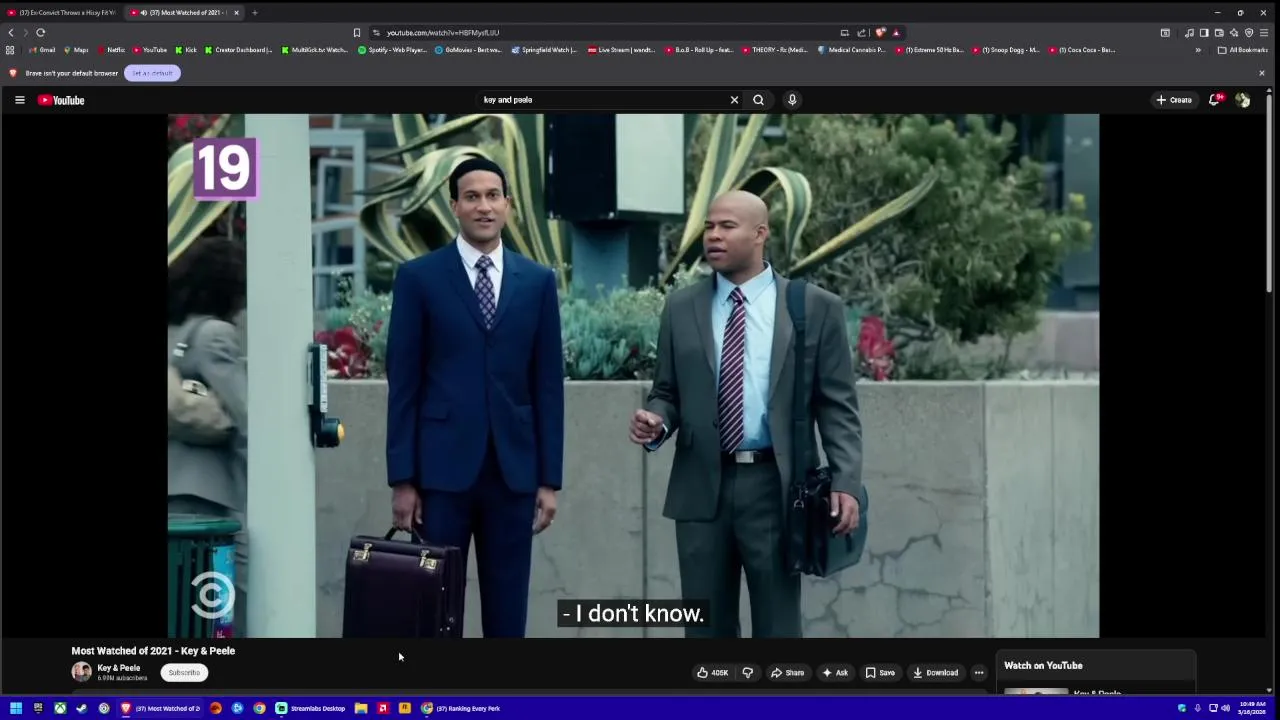Open Leo AI star toolbar icon
The width and height of the screenshot is (1280, 720).
click(x=1234, y=33)
